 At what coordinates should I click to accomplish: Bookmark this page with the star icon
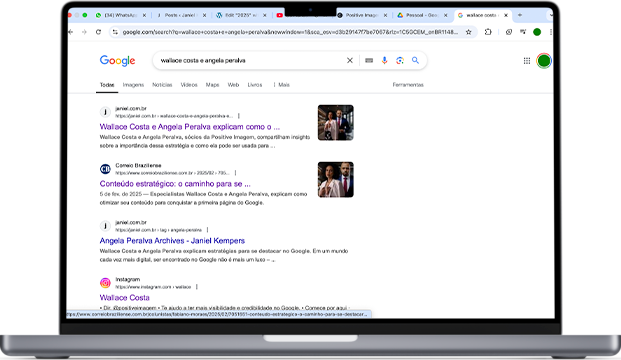(x=469, y=32)
